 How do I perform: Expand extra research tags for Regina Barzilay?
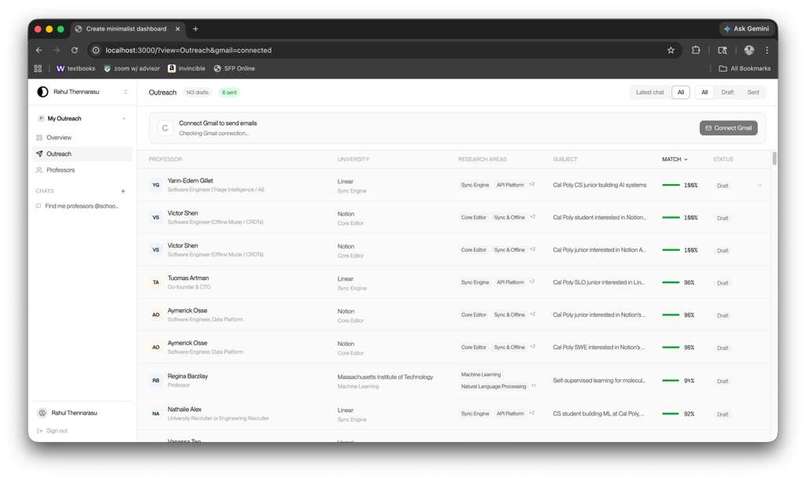click(533, 386)
